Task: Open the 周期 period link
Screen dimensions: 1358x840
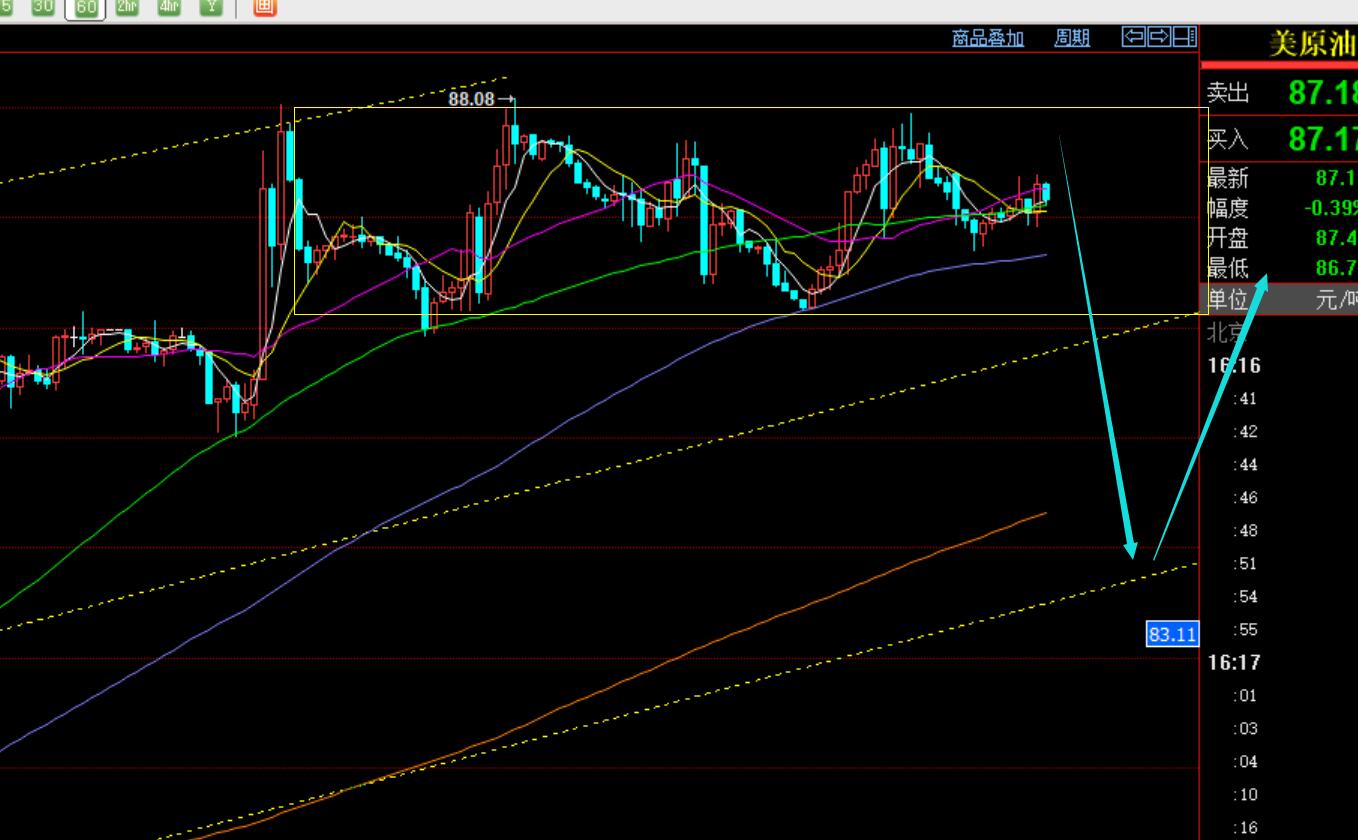Action: [x=1072, y=39]
